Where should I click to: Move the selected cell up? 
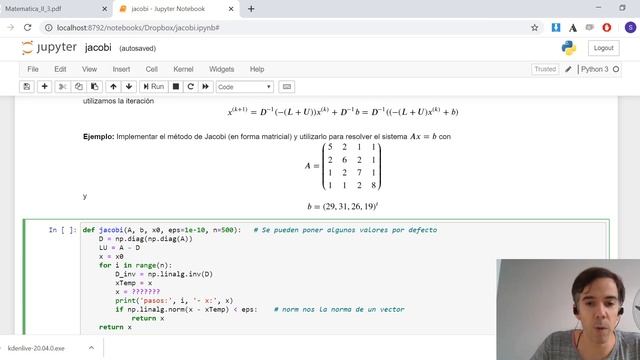tap(113, 87)
